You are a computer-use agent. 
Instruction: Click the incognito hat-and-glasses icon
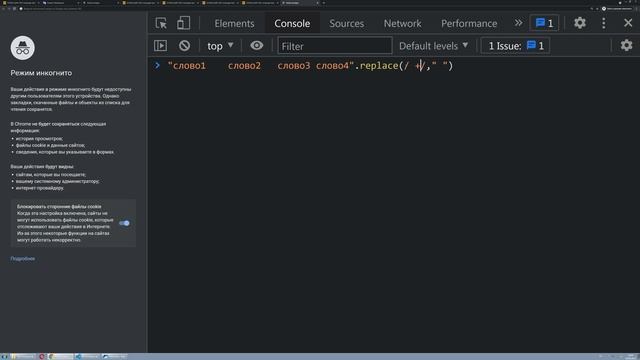pyautogui.click(x=22, y=48)
